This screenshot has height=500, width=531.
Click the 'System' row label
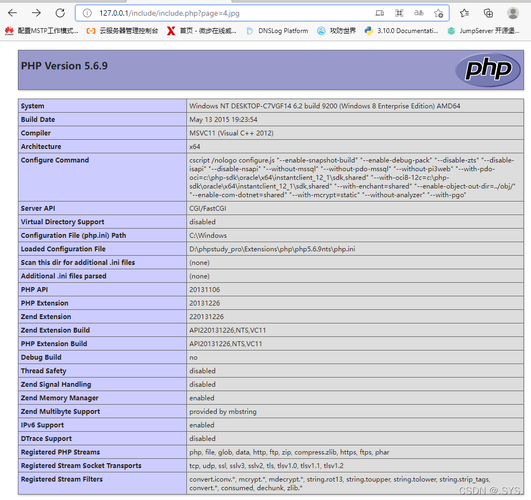33,106
